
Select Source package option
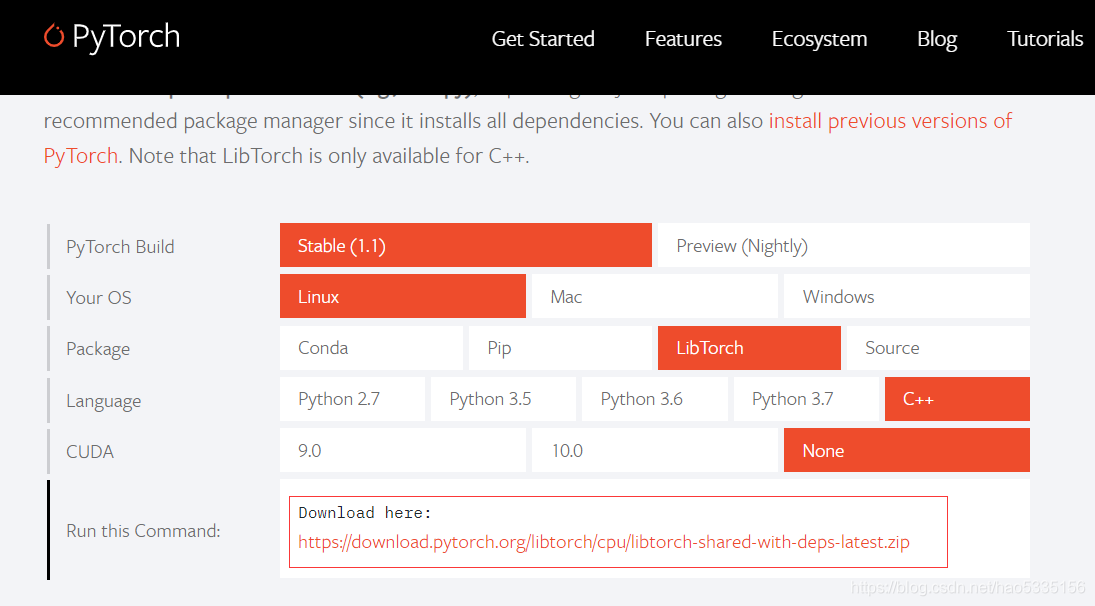click(938, 348)
